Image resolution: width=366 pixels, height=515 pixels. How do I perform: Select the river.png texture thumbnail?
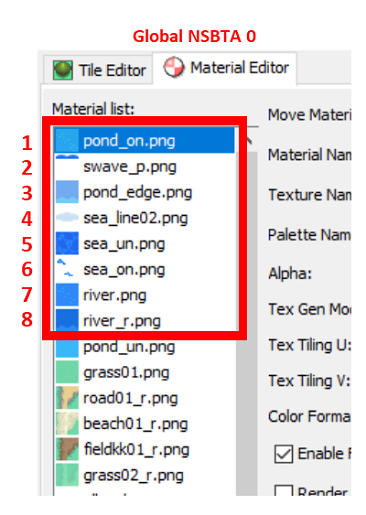coord(67,295)
